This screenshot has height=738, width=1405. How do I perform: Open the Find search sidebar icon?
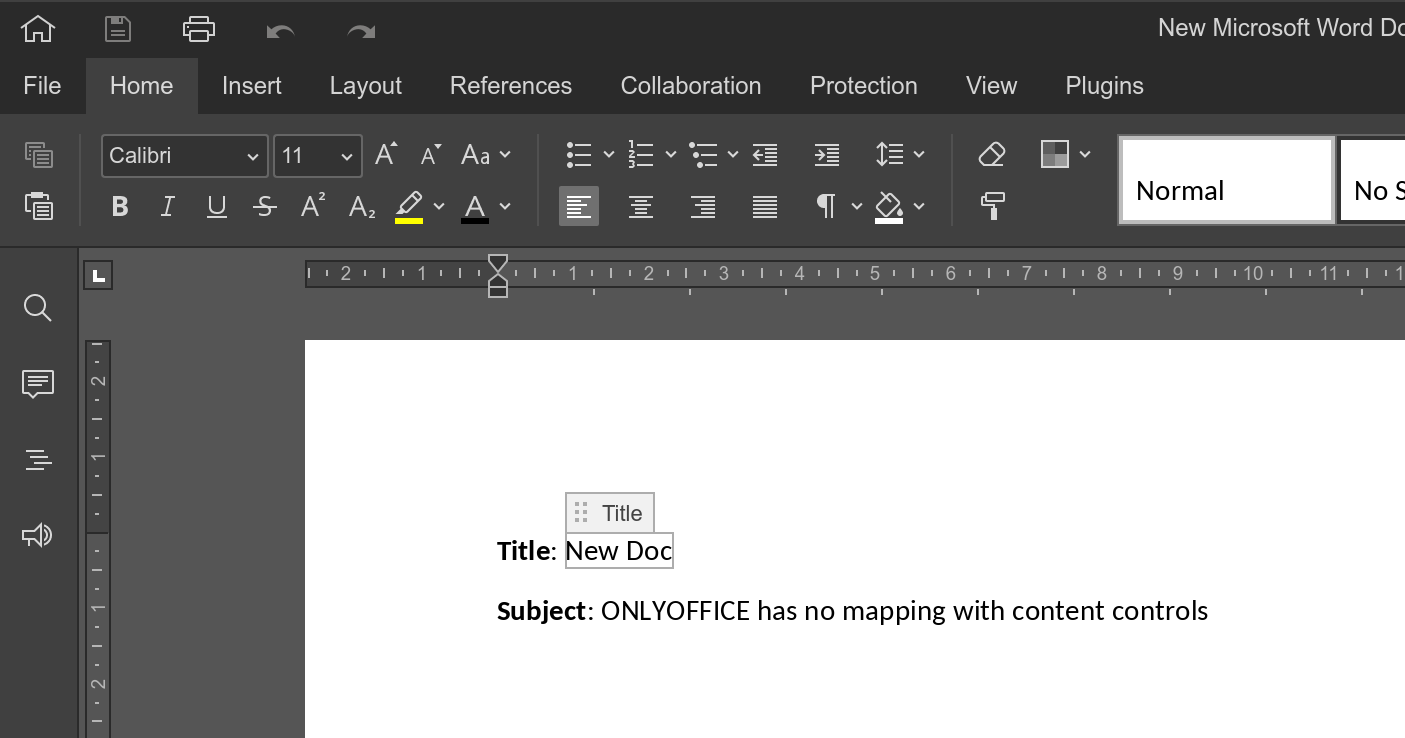click(x=38, y=308)
